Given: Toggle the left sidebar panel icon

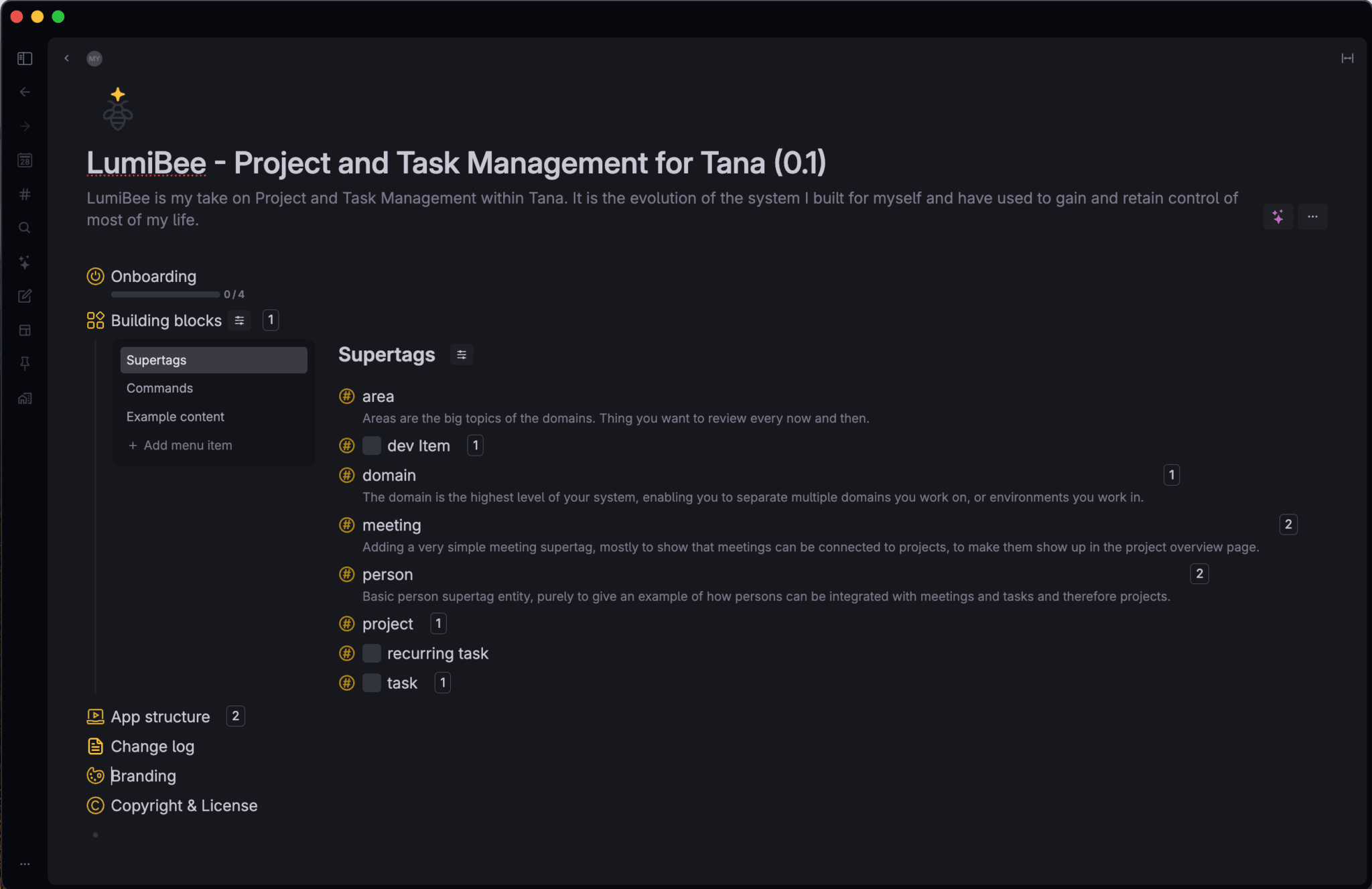Looking at the screenshot, I should coord(25,59).
